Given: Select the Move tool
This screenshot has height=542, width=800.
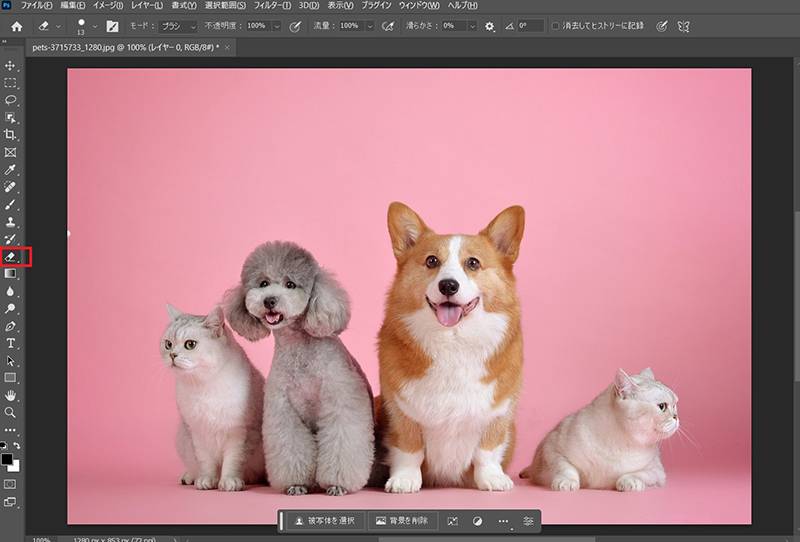Looking at the screenshot, I should (10, 65).
